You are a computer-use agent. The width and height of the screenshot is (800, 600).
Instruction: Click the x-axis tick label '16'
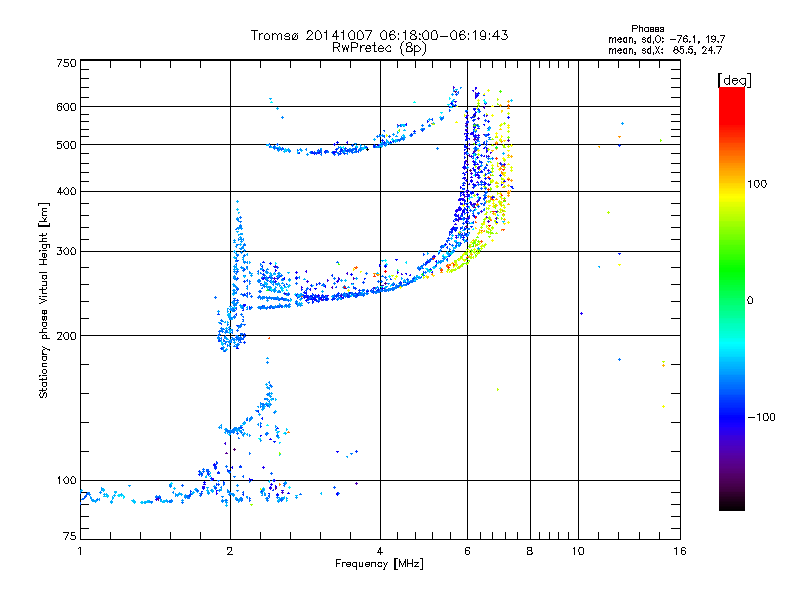tap(680, 551)
